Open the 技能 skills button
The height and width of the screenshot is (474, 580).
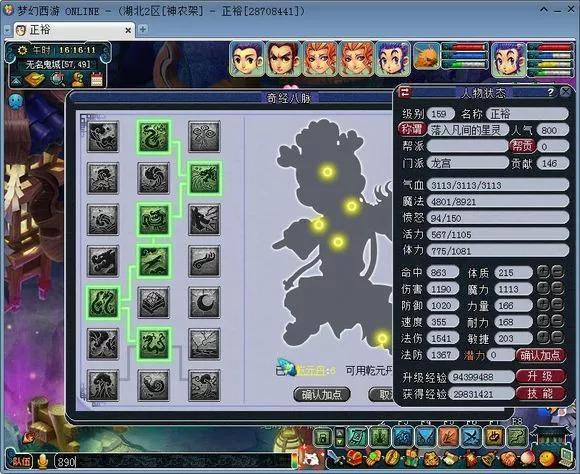point(540,393)
